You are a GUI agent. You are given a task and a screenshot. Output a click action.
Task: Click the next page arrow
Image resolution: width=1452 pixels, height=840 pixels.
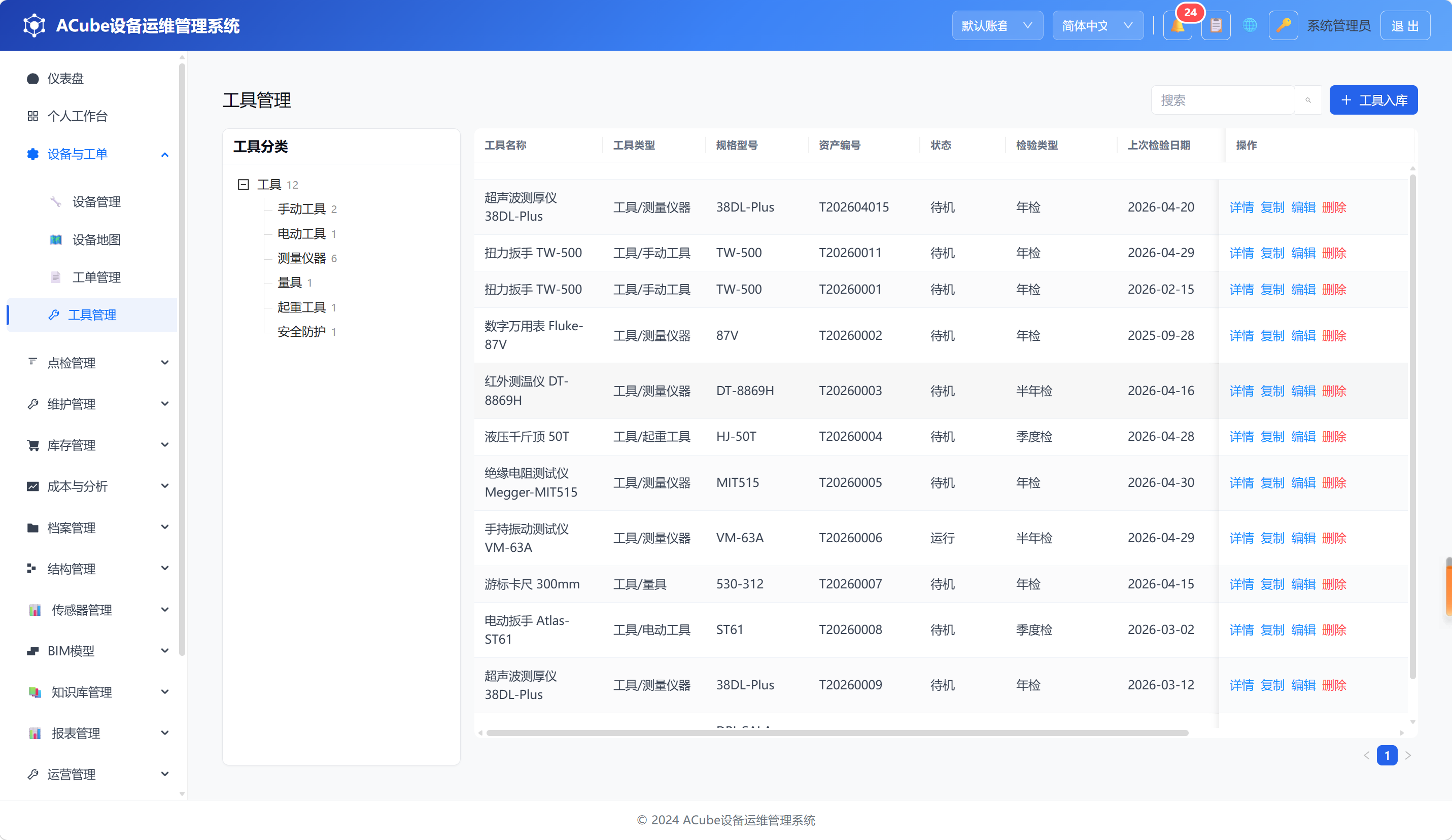(x=1408, y=755)
